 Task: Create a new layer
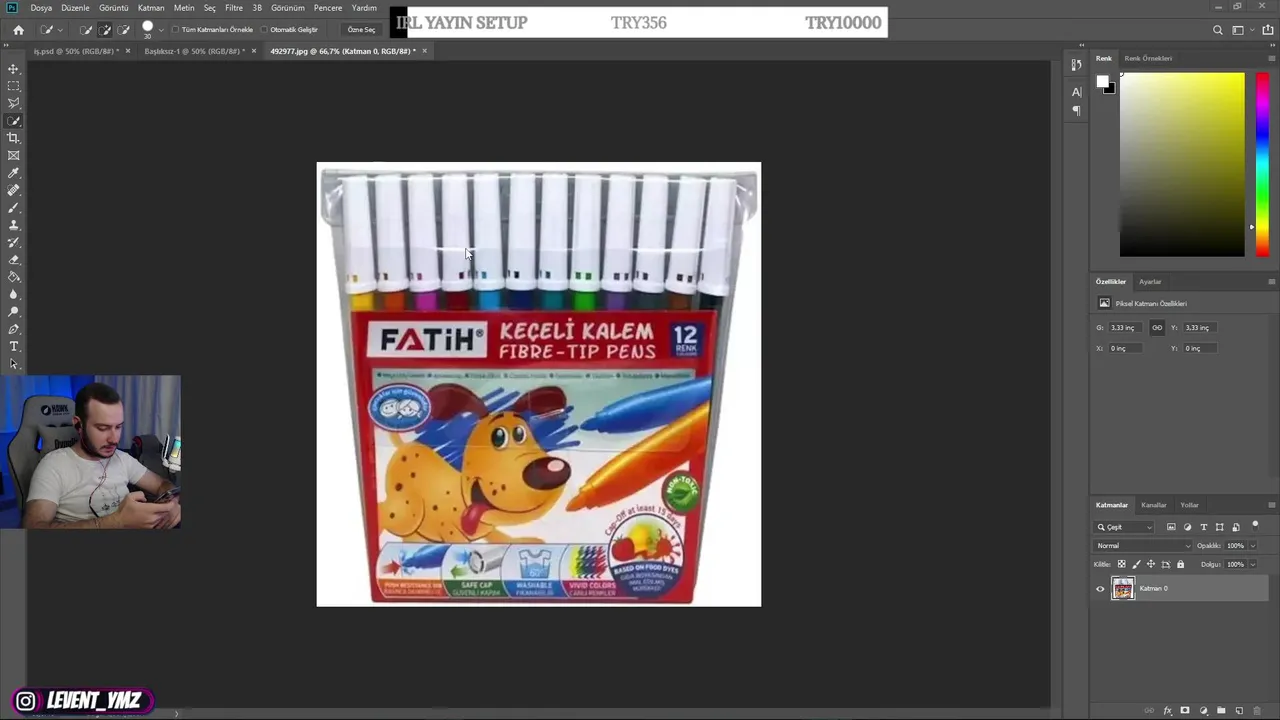pyautogui.click(x=1239, y=711)
